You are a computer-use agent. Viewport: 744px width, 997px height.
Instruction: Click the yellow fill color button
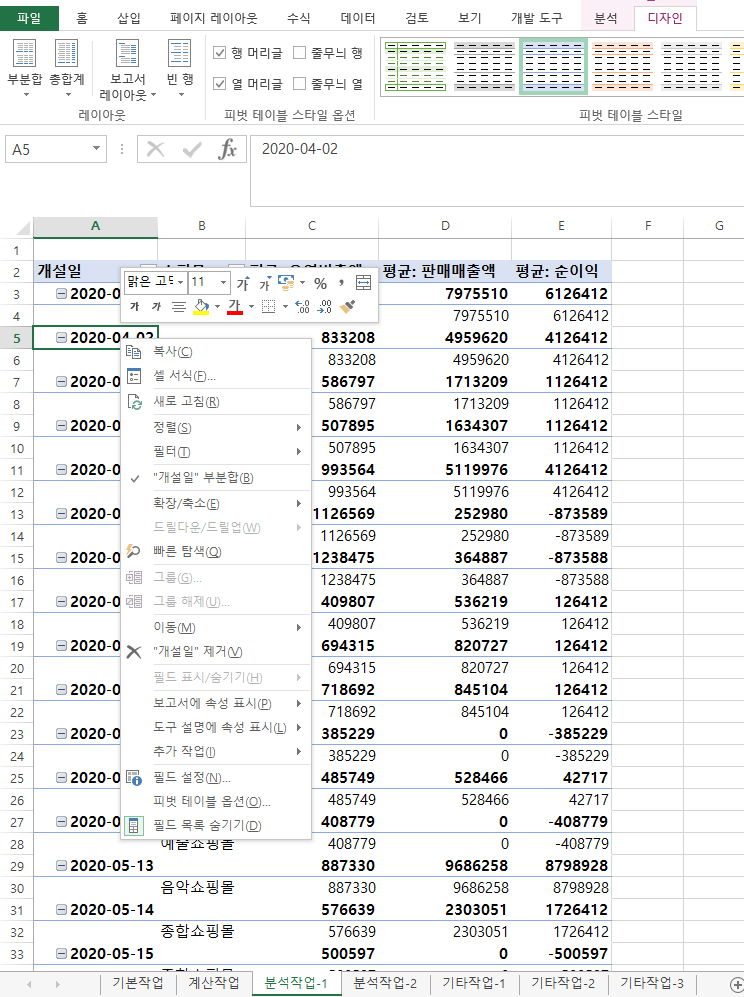(200, 306)
